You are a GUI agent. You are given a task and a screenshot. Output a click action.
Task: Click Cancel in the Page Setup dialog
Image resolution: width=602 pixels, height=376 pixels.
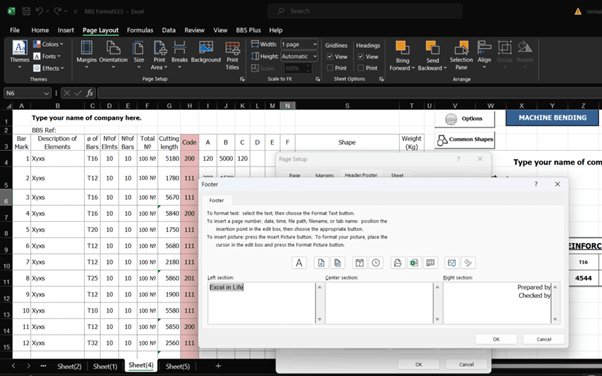pos(466,364)
